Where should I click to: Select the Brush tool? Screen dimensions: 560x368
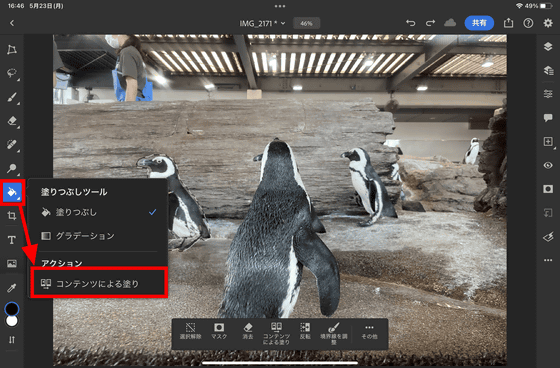pyautogui.click(x=12, y=97)
